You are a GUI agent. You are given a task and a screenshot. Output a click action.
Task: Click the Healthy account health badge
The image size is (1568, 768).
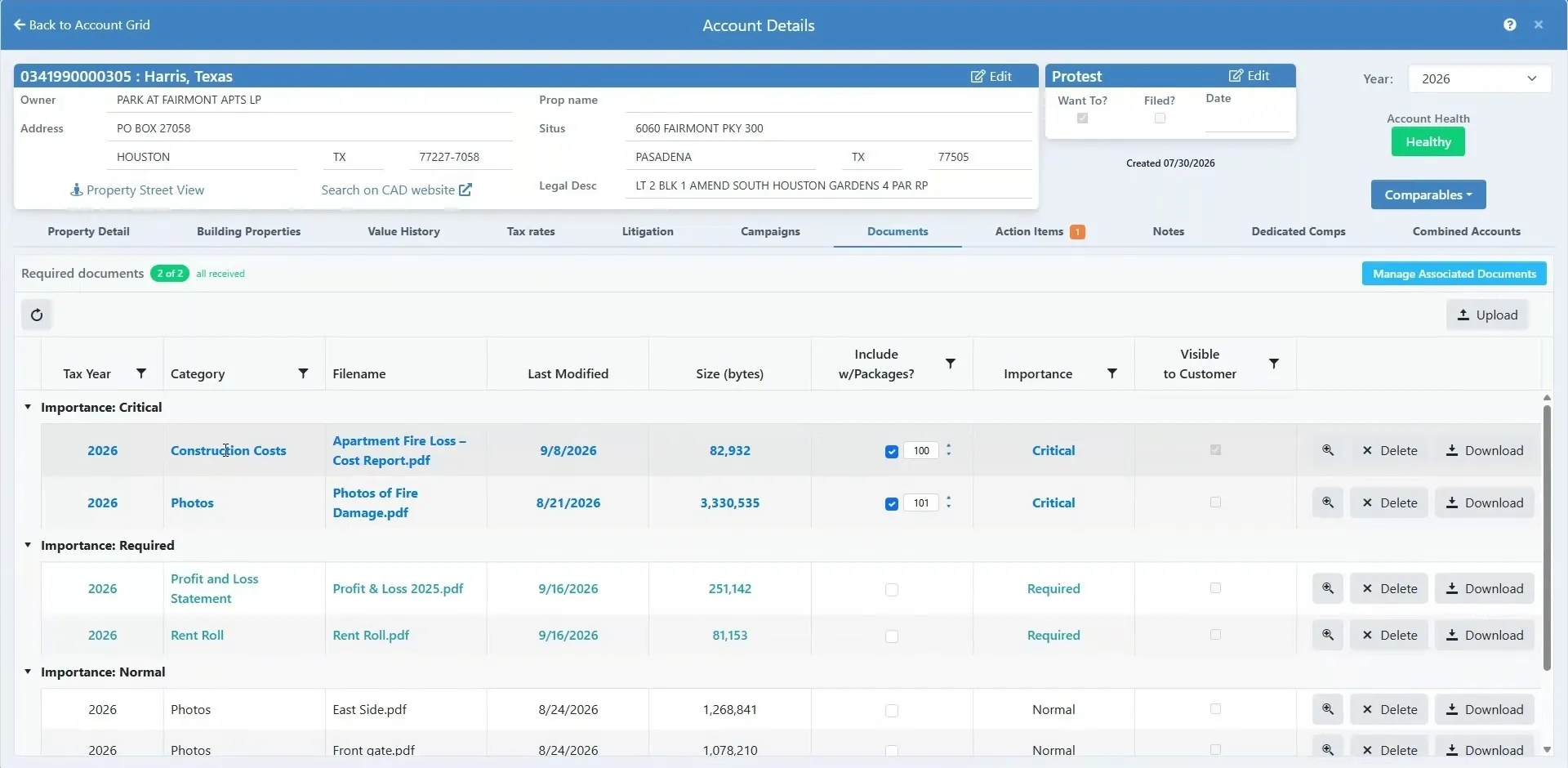(1428, 142)
